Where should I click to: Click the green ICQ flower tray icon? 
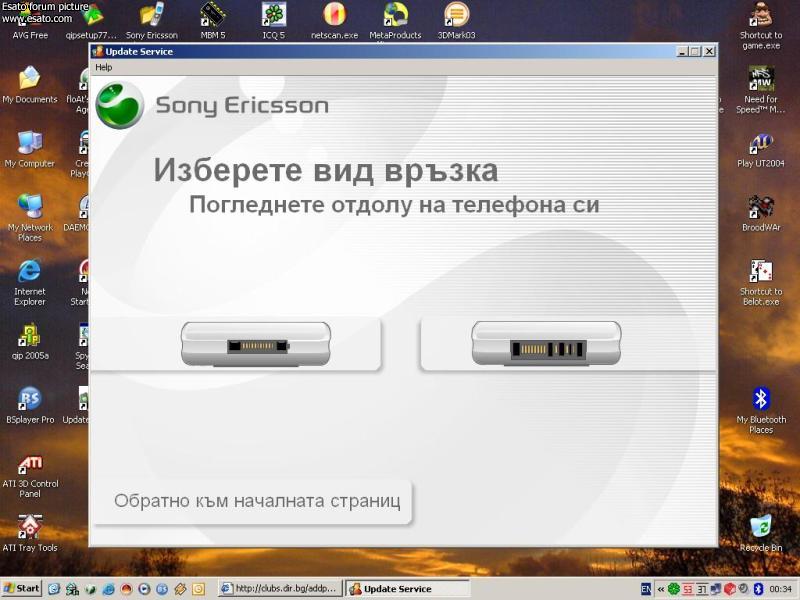coord(673,589)
